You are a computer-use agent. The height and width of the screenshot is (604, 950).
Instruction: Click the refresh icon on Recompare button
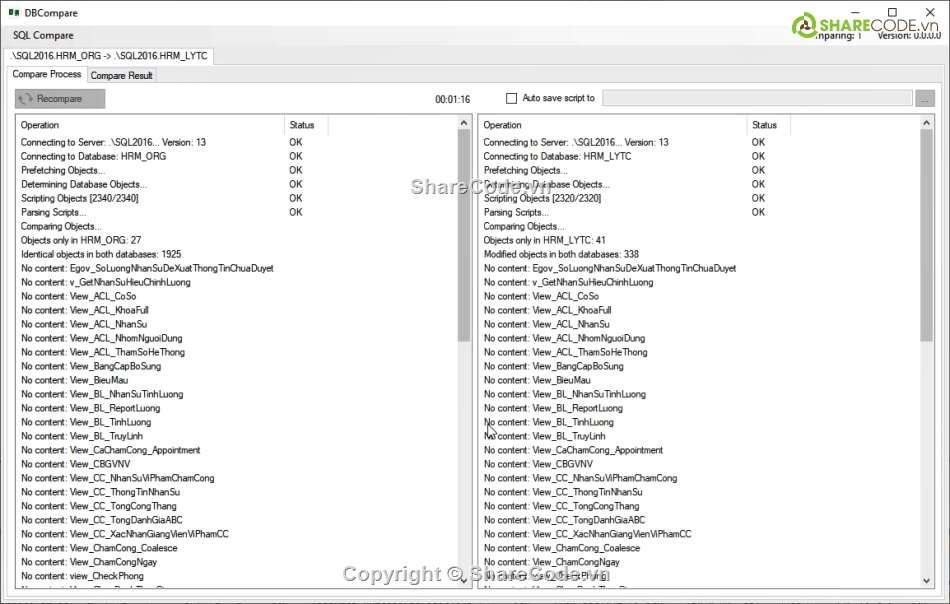tap(26, 99)
